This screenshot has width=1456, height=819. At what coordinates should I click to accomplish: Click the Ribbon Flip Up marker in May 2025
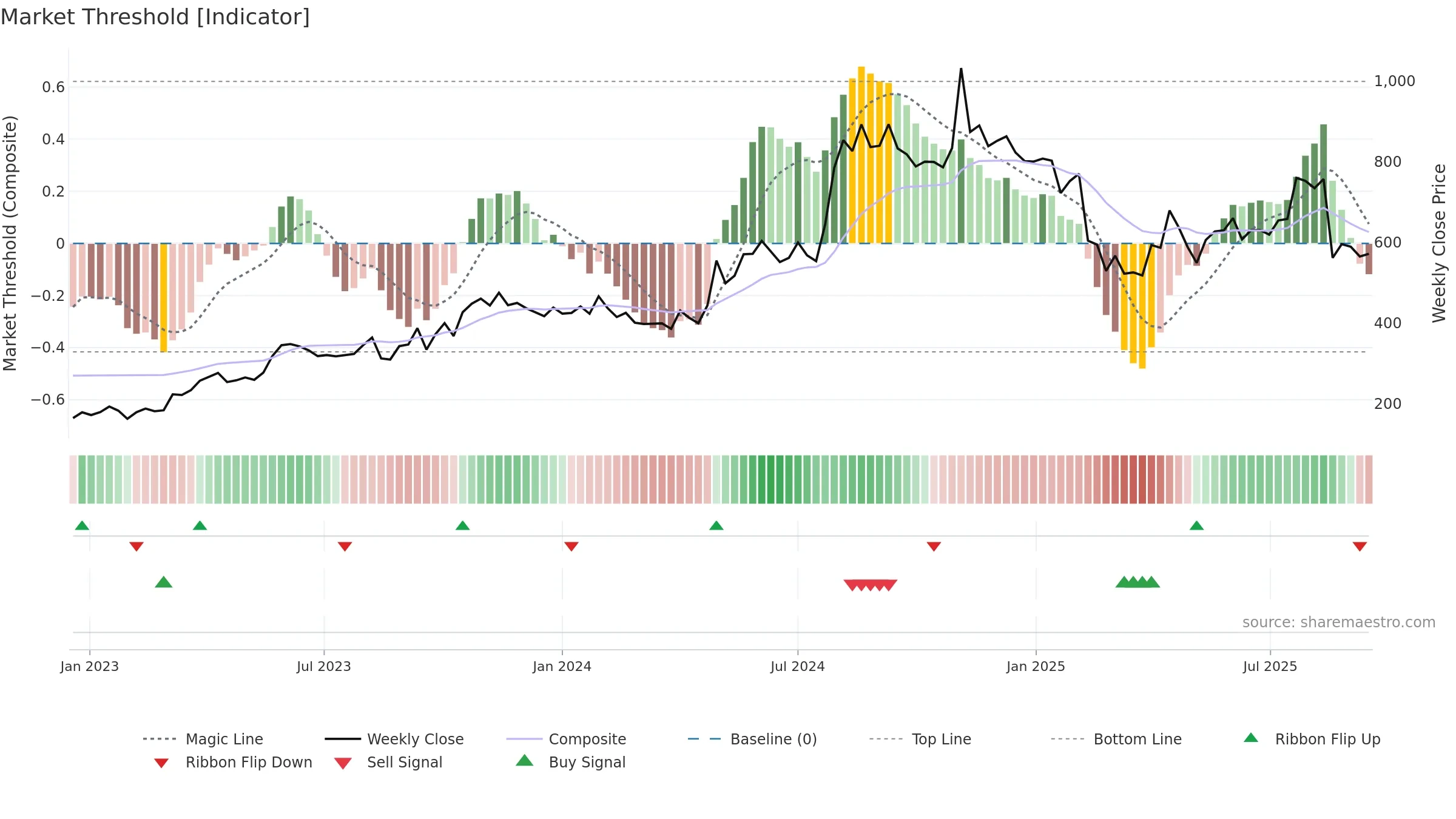1196,525
